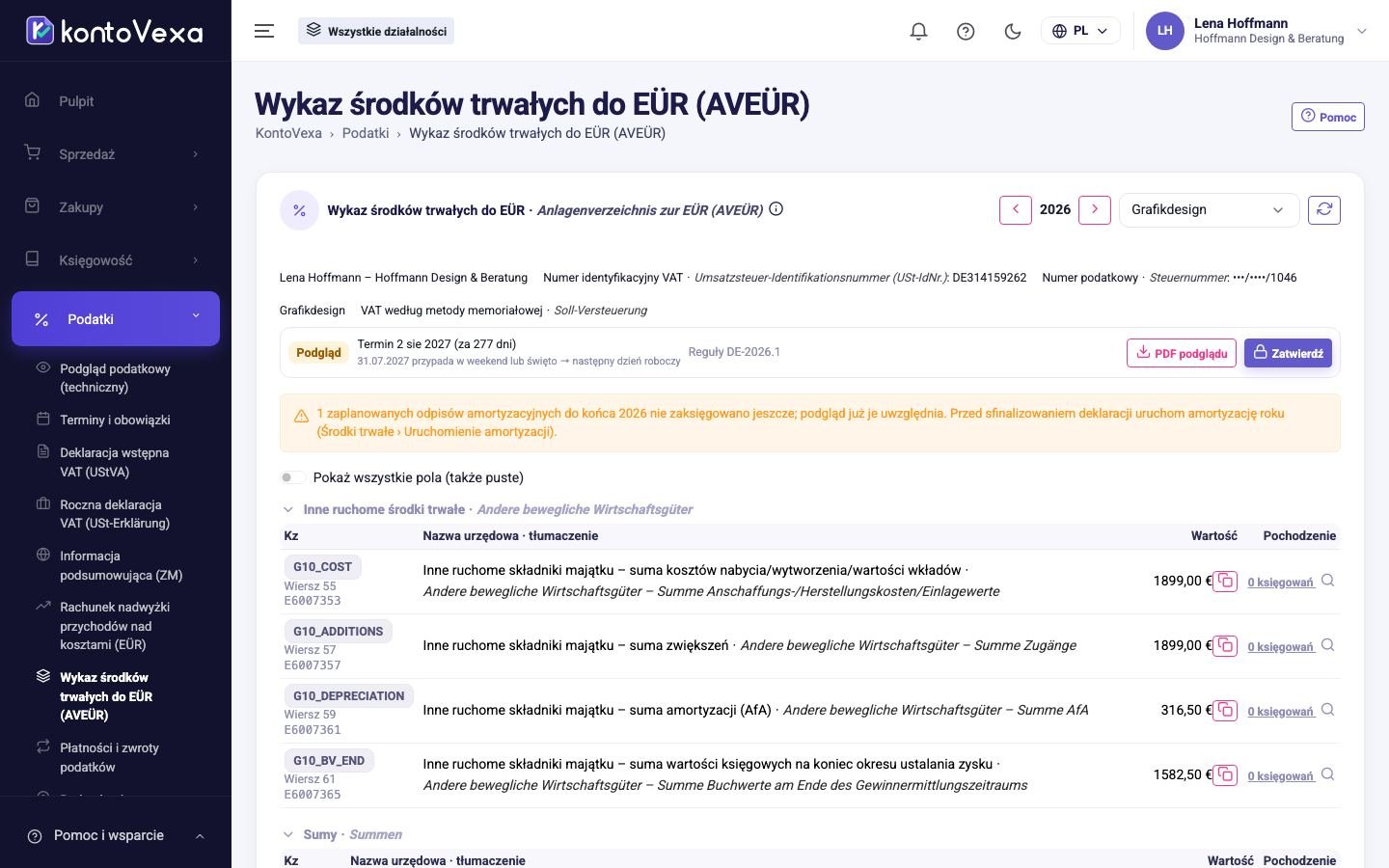The height and width of the screenshot is (868, 1389).
Task: Click the Zatwierdź button
Action: point(1288,353)
